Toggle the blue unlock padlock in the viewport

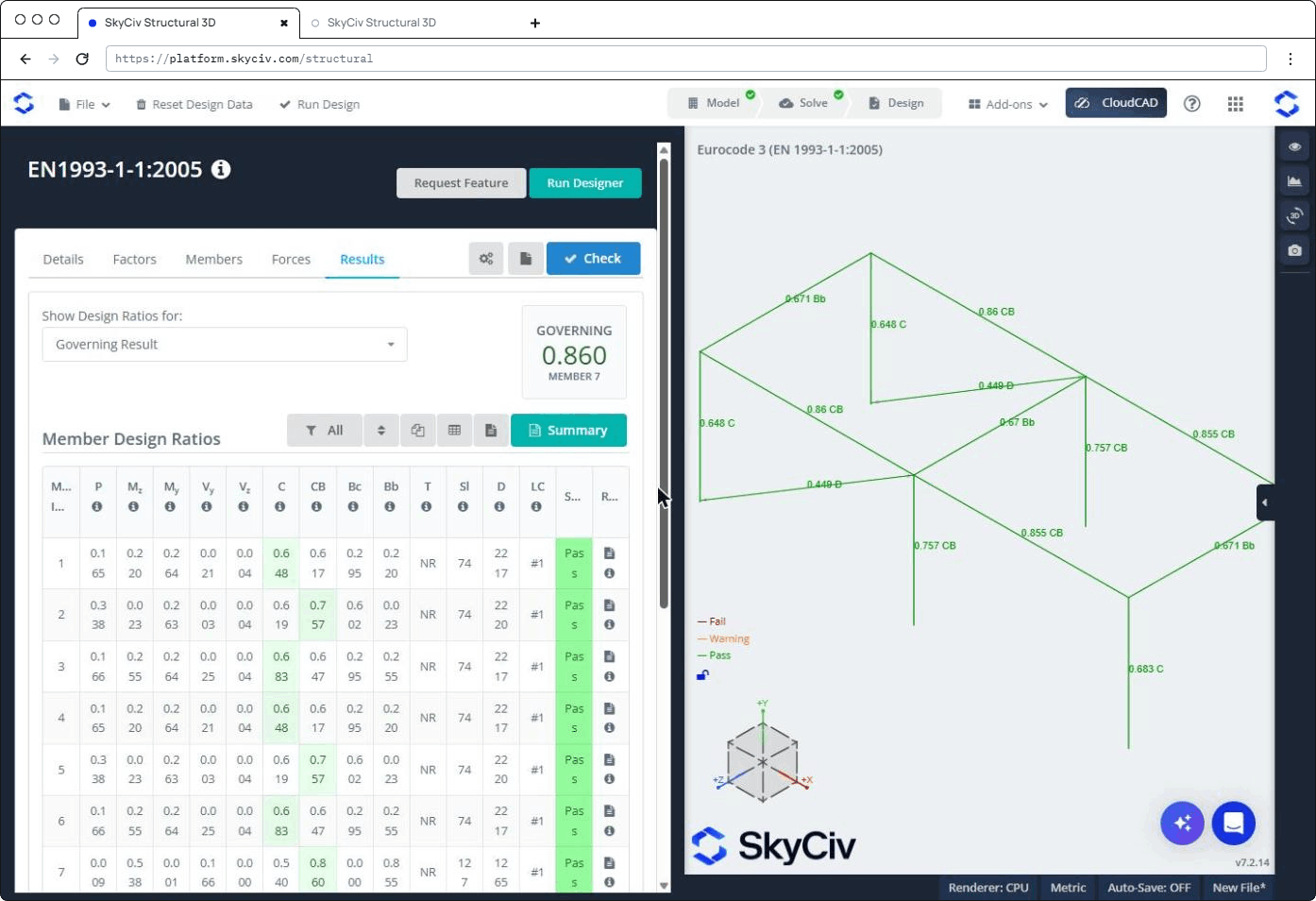[x=702, y=675]
